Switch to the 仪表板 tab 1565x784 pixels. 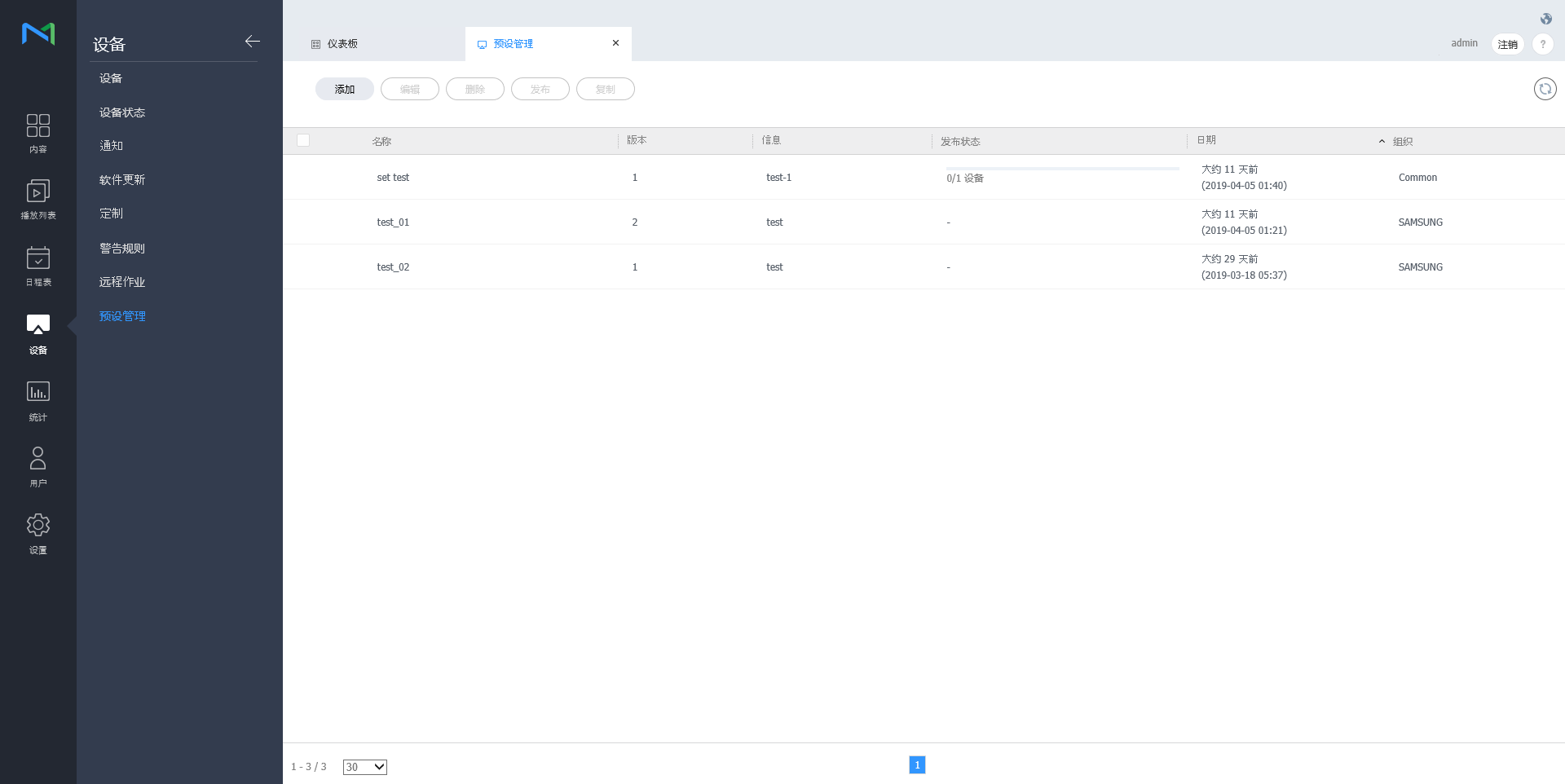pos(342,44)
